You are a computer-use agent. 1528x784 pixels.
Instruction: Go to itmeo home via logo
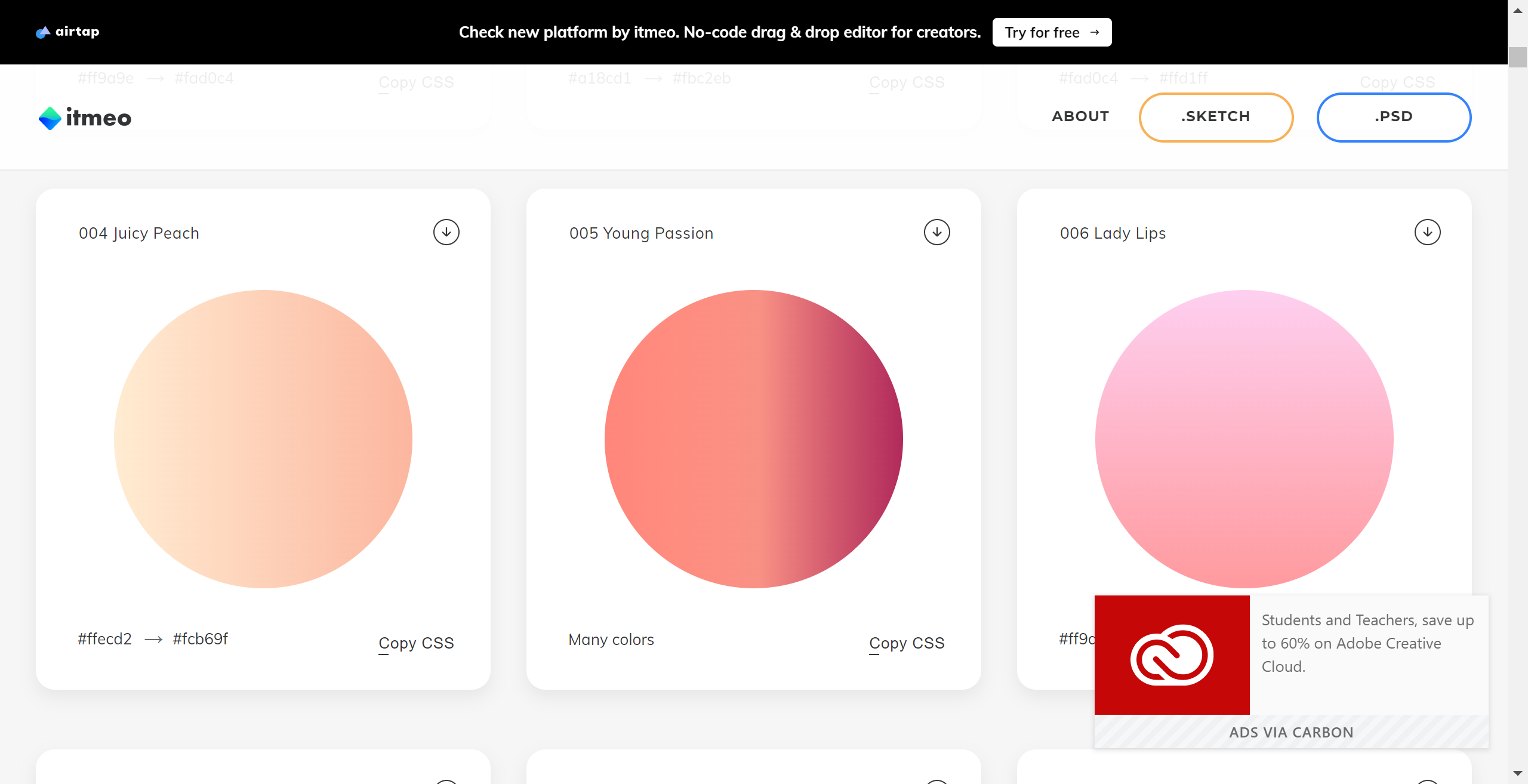pyautogui.click(x=85, y=118)
